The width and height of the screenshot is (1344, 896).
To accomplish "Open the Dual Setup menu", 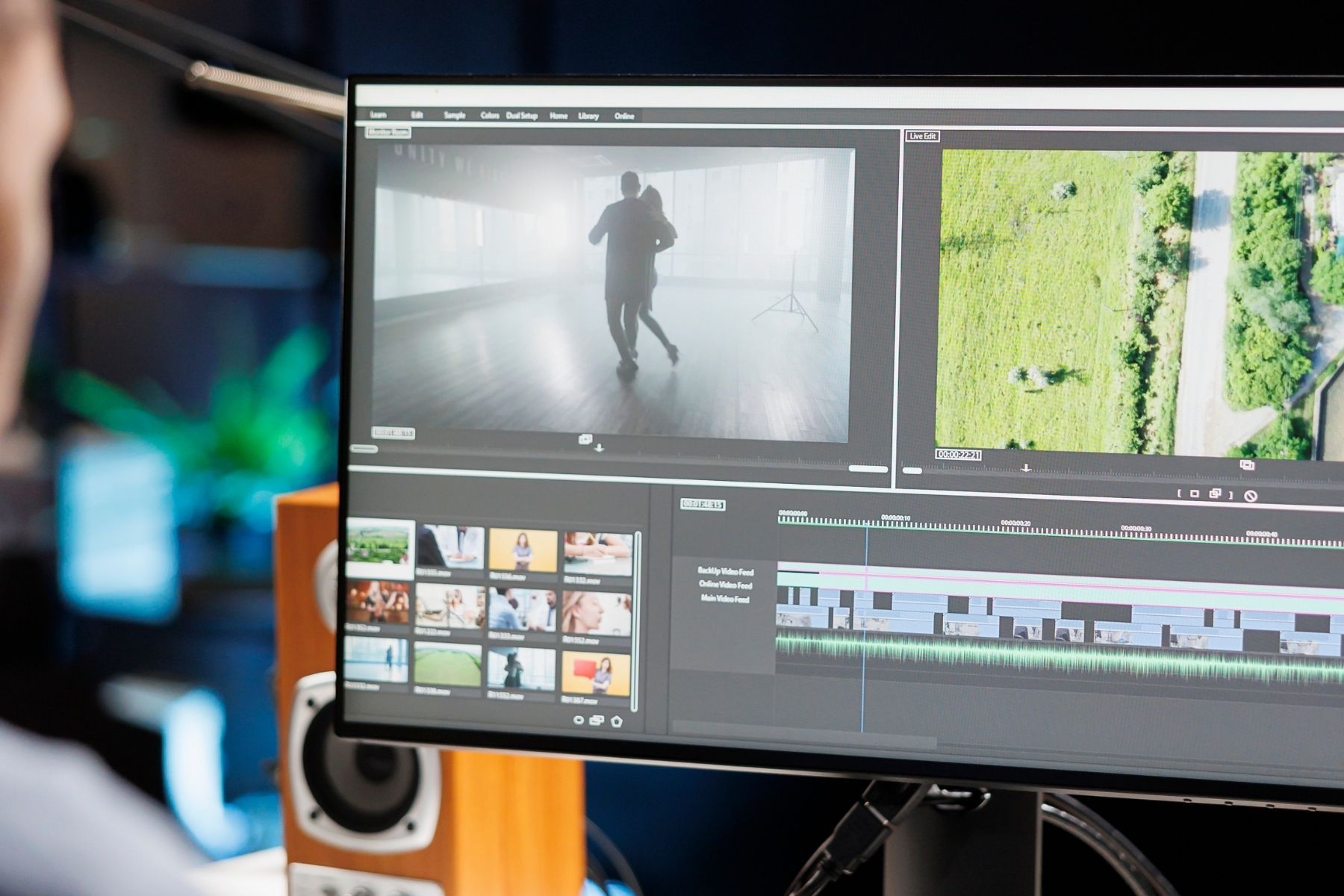I will pos(522,116).
